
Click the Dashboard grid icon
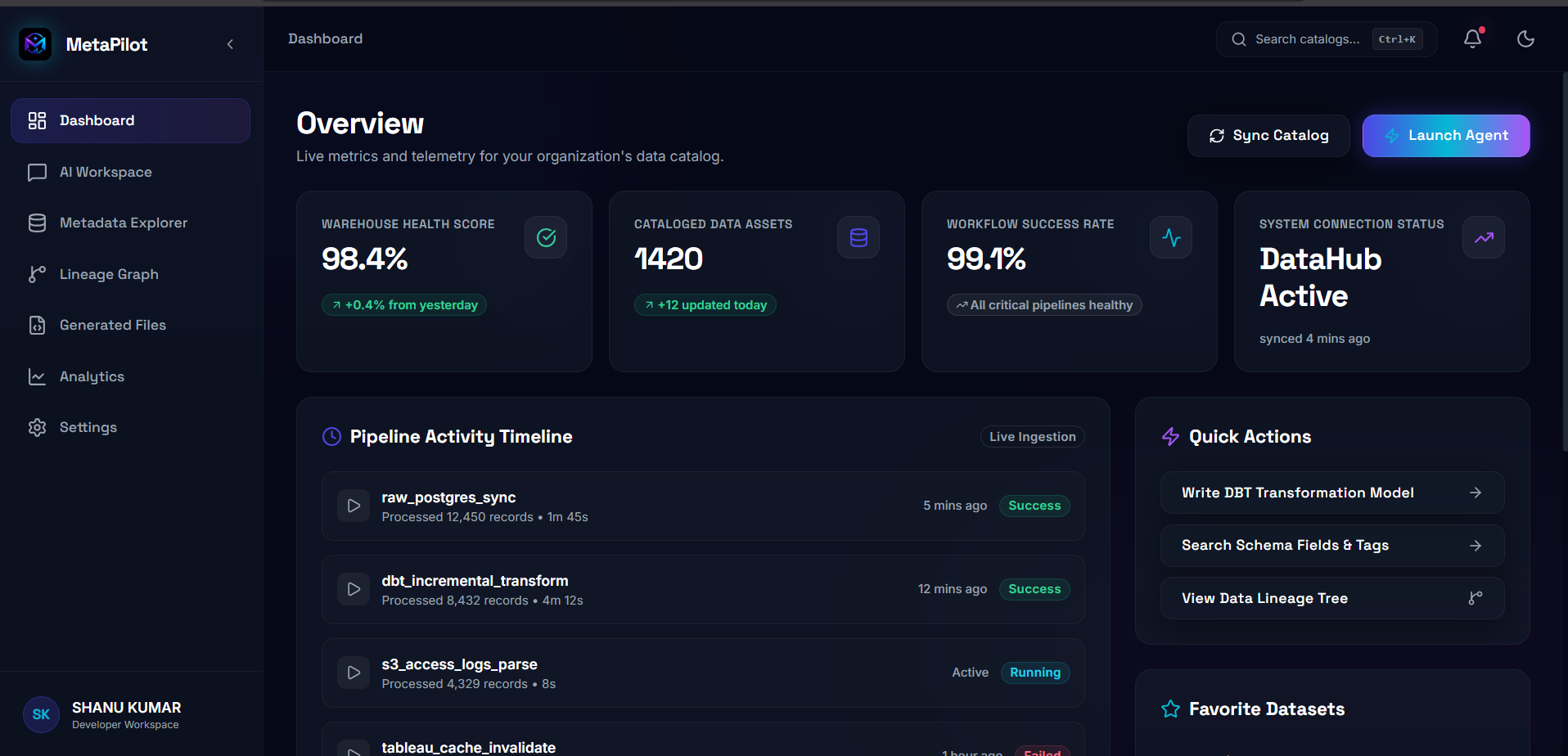point(37,120)
